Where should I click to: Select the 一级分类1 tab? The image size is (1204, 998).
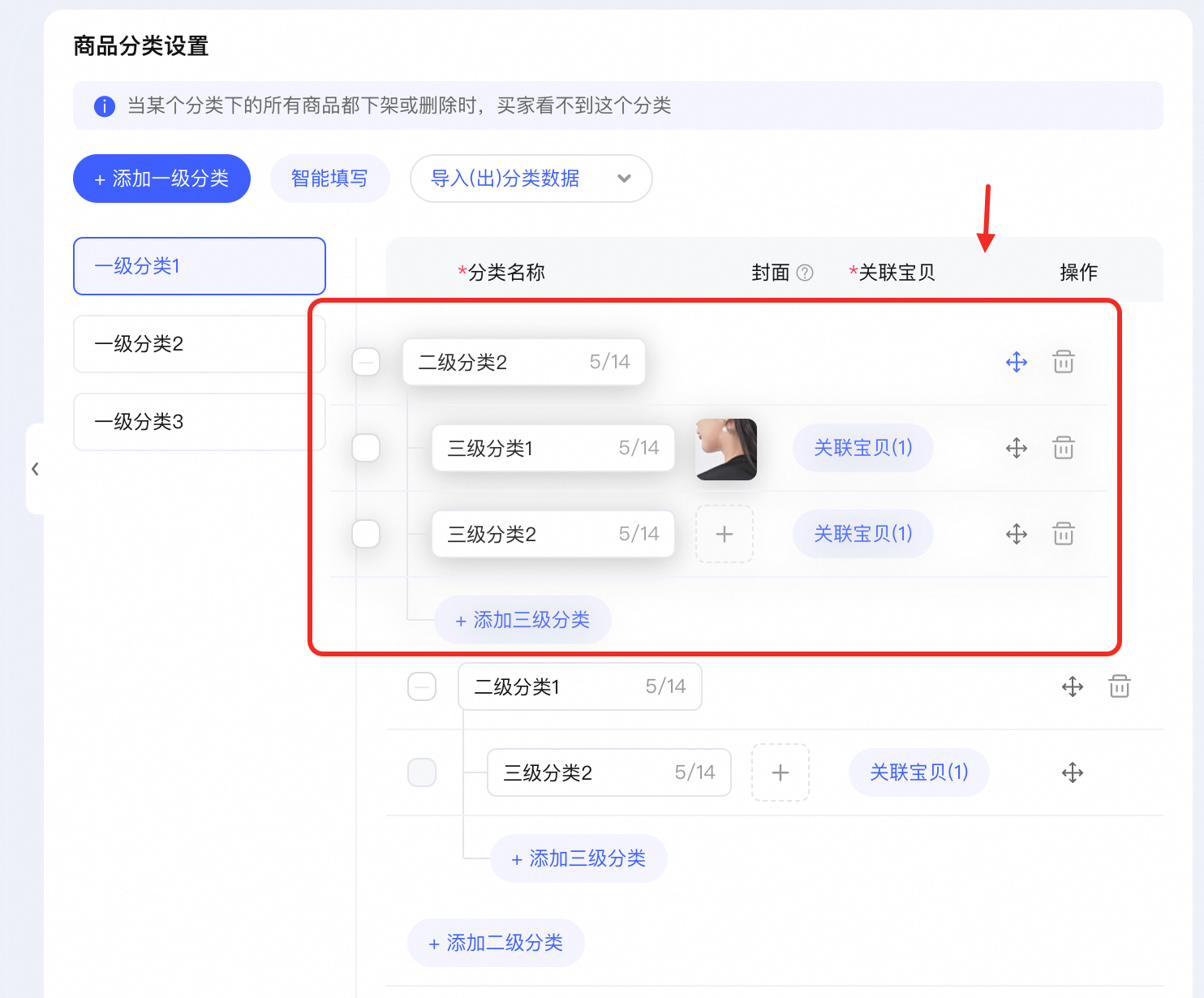200,266
